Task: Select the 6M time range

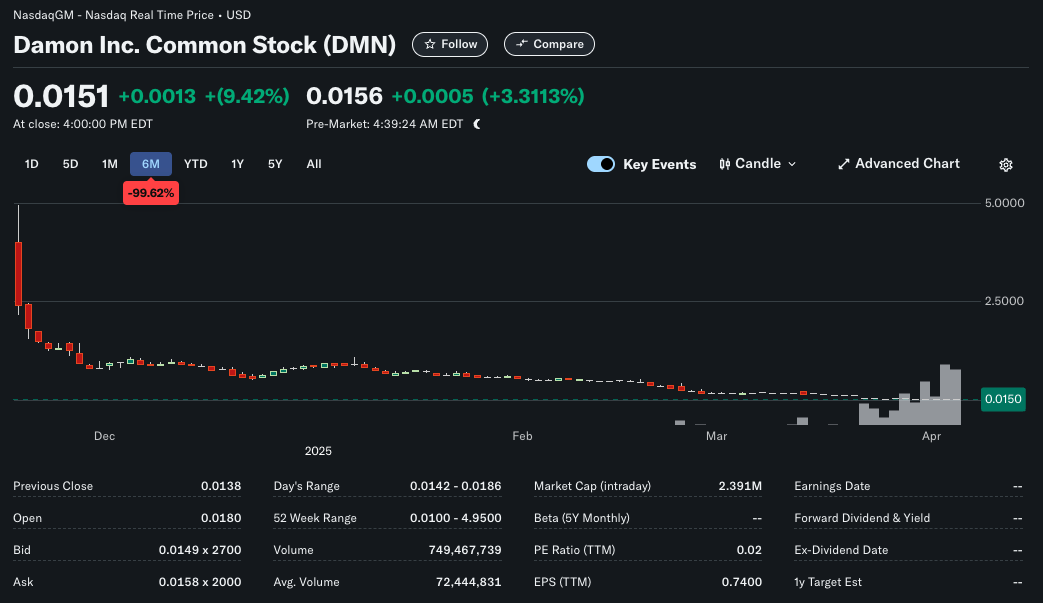Action: (x=151, y=164)
